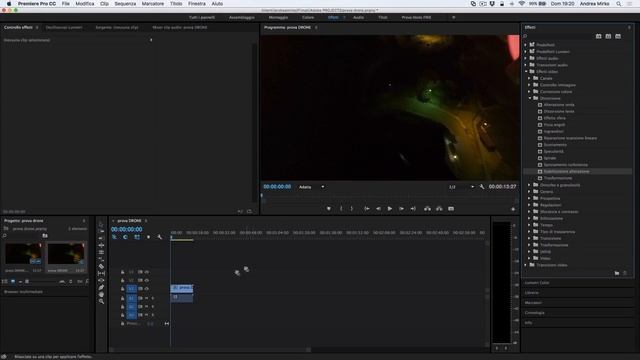Click the Export Frame camera icon

click(x=451, y=209)
